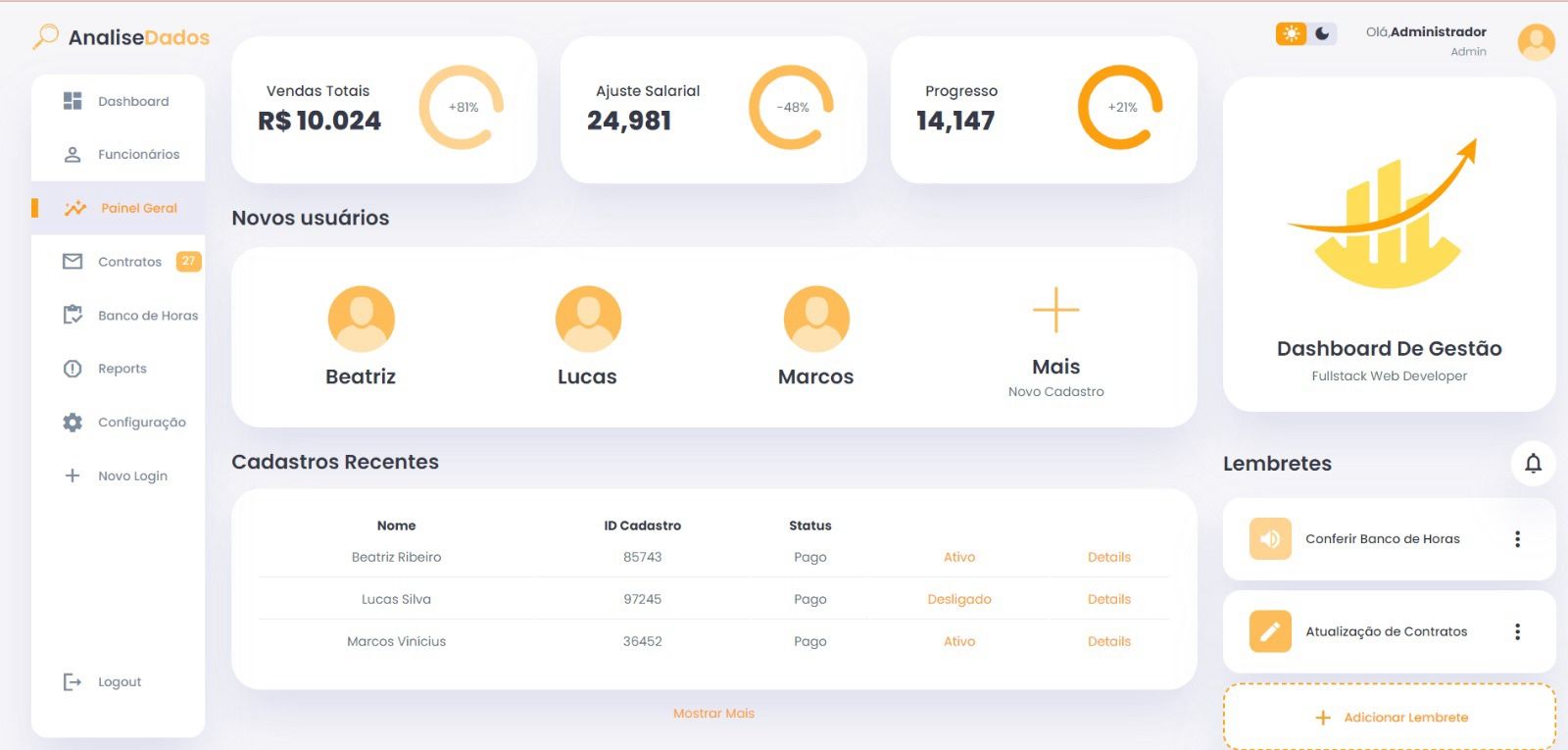Screen dimensions: 1568x750
Task: Open the Lembretes notification bell
Action: point(1534,464)
